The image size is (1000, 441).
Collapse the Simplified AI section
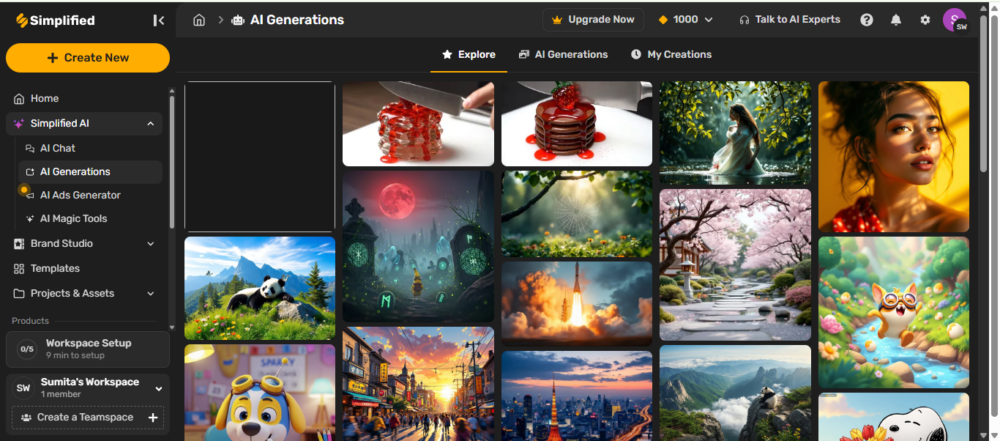150,124
